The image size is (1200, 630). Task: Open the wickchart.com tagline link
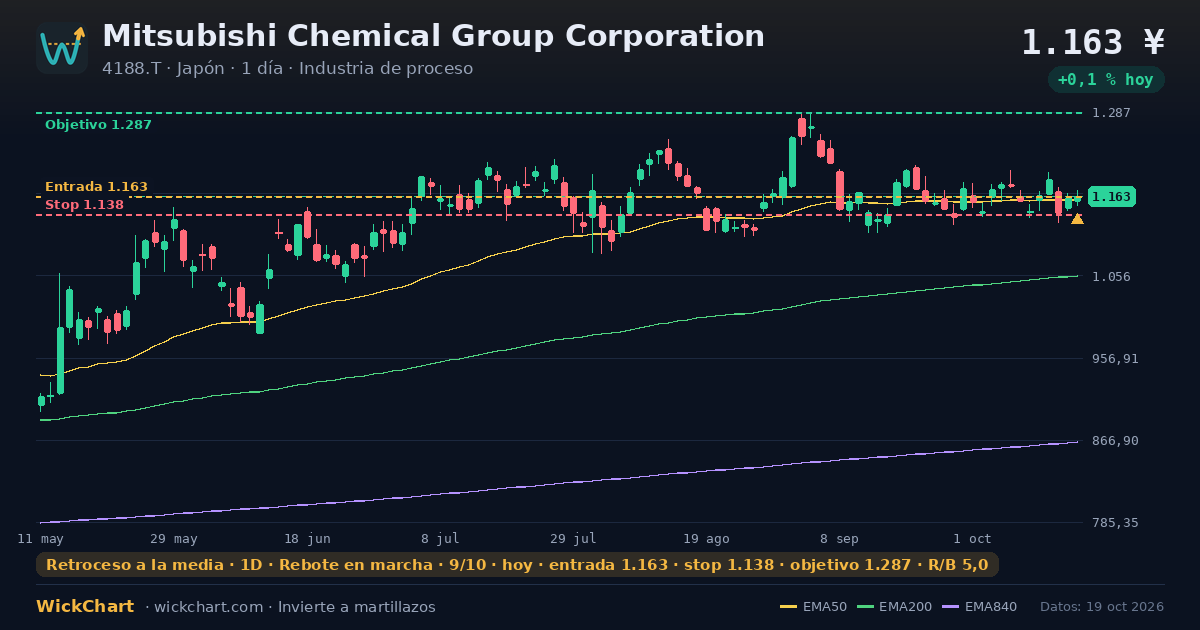290,607
